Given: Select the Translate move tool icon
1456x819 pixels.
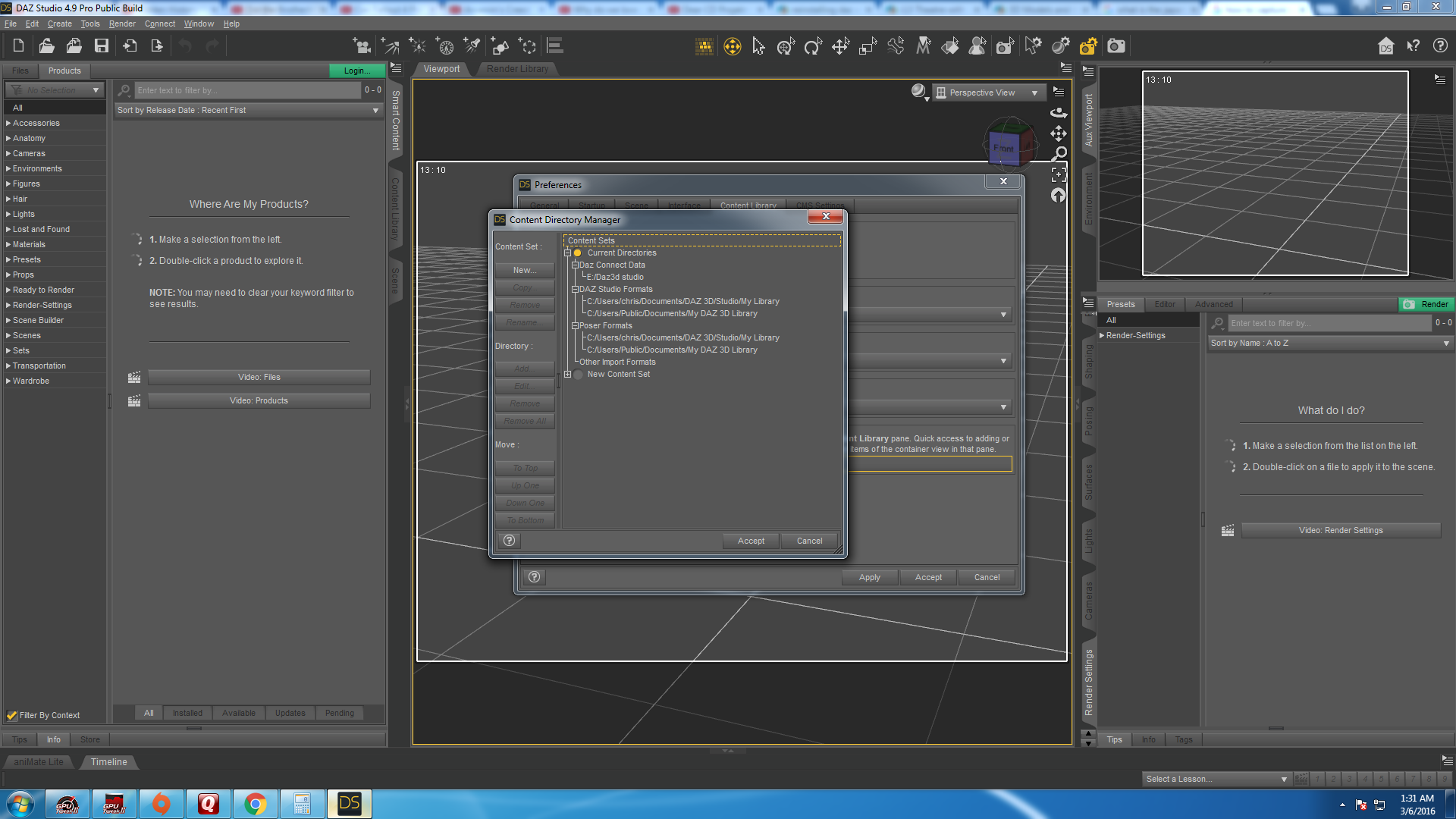Looking at the screenshot, I should pyautogui.click(x=840, y=47).
